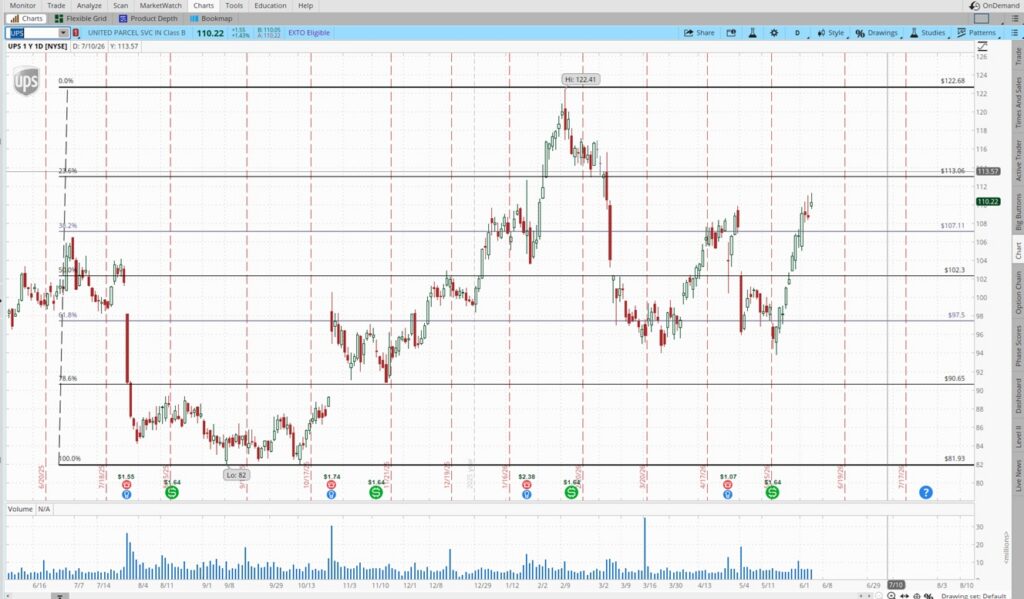The width and height of the screenshot is (1024, 599).
Task: Open the MarketWatch main tab
Action: click(161, 5)
